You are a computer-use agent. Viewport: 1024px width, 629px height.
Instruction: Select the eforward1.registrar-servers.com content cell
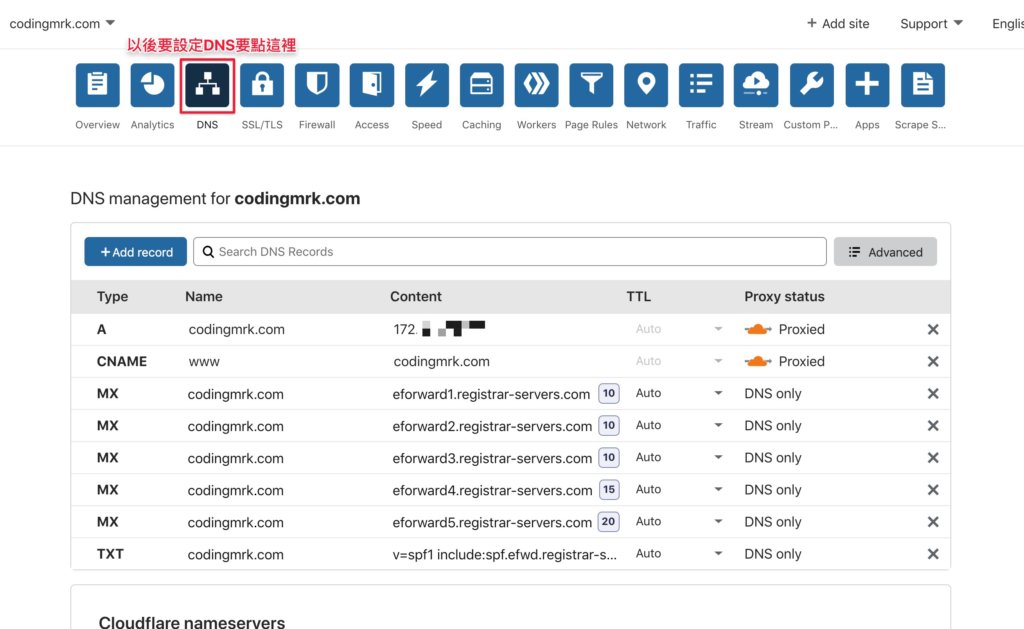tap(491, 394)
